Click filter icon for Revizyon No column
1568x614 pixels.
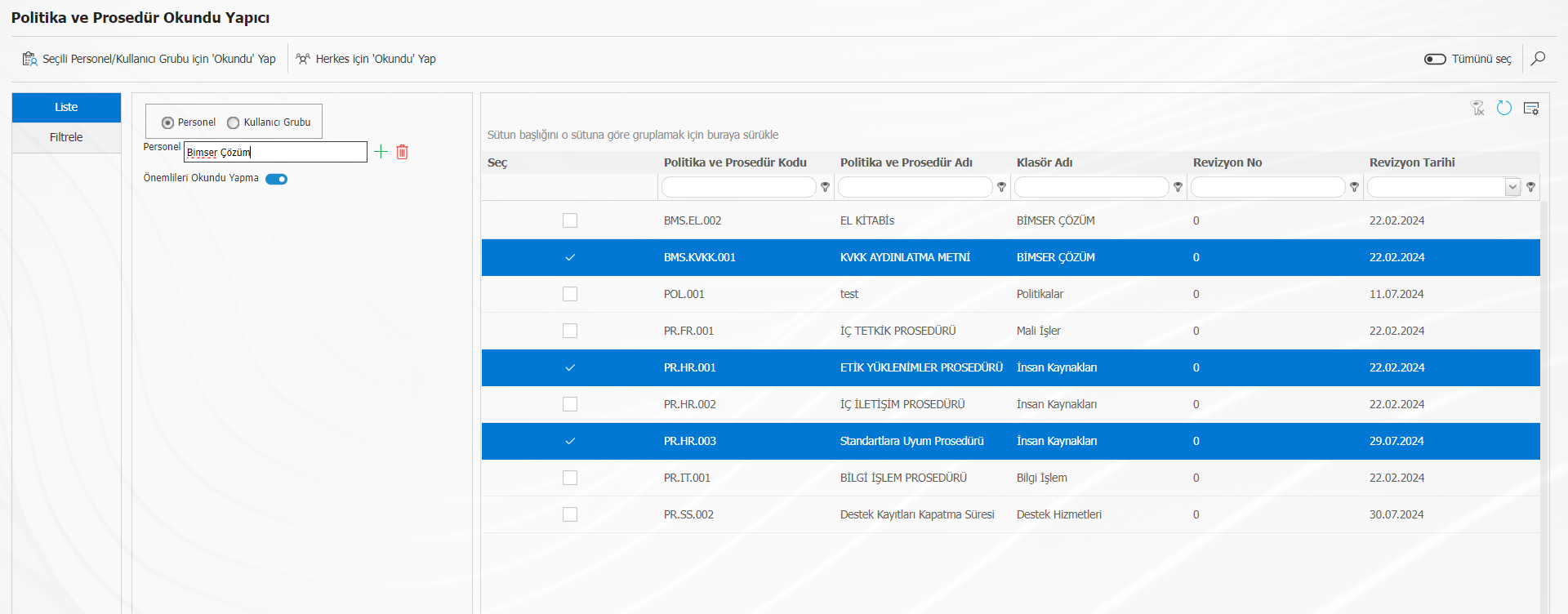point(1354,187)
